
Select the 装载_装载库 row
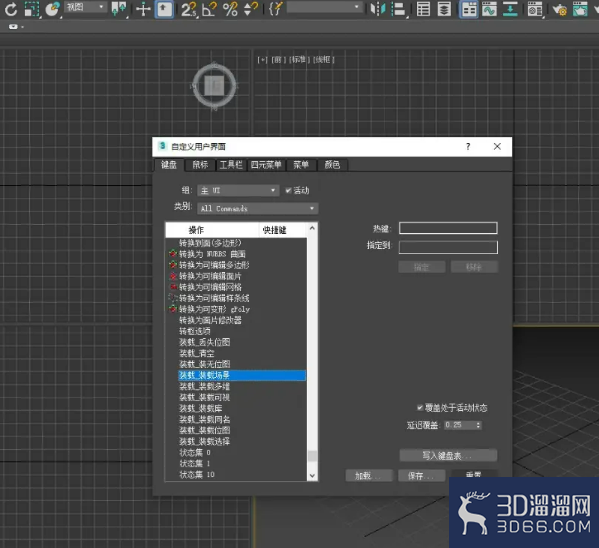coord(236,408)
